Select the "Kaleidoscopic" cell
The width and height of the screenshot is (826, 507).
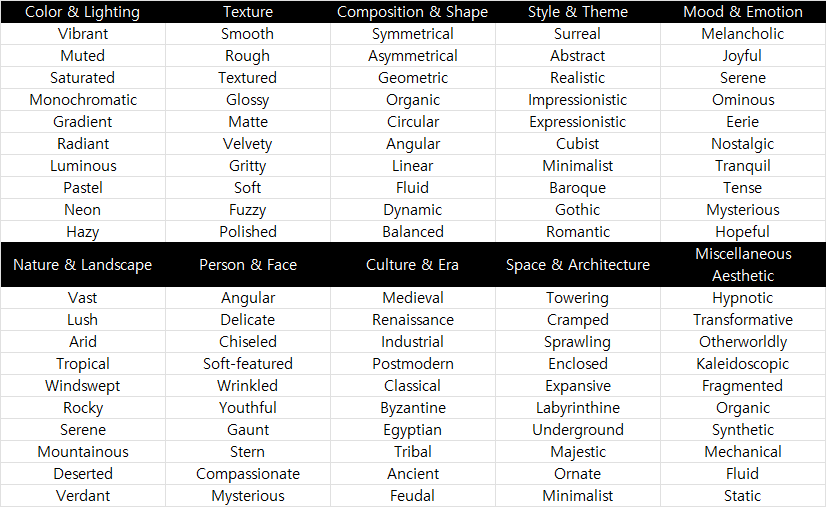(x=743, y=364)
